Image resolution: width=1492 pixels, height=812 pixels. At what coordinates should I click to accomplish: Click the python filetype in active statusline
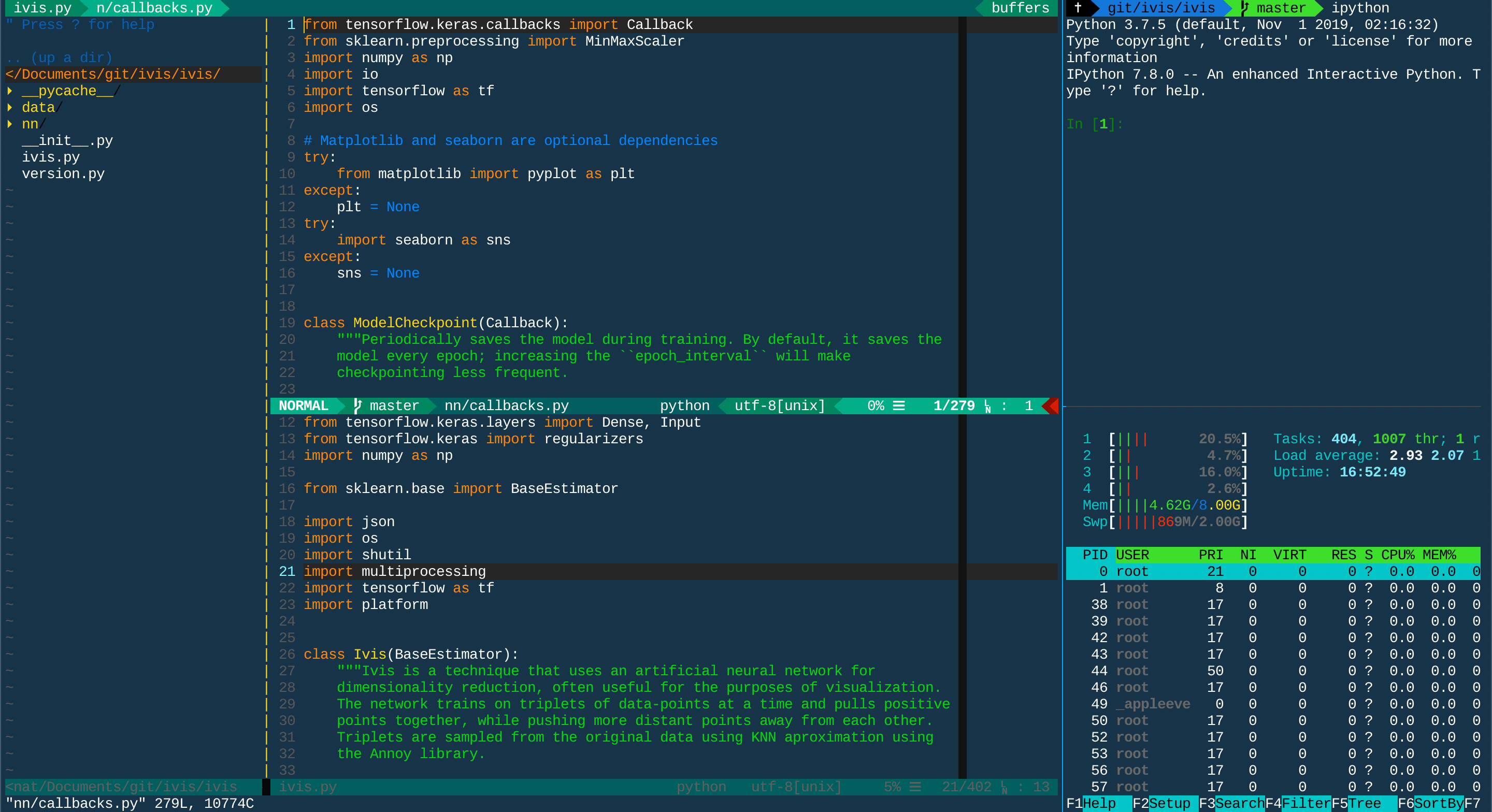[684, 406]
